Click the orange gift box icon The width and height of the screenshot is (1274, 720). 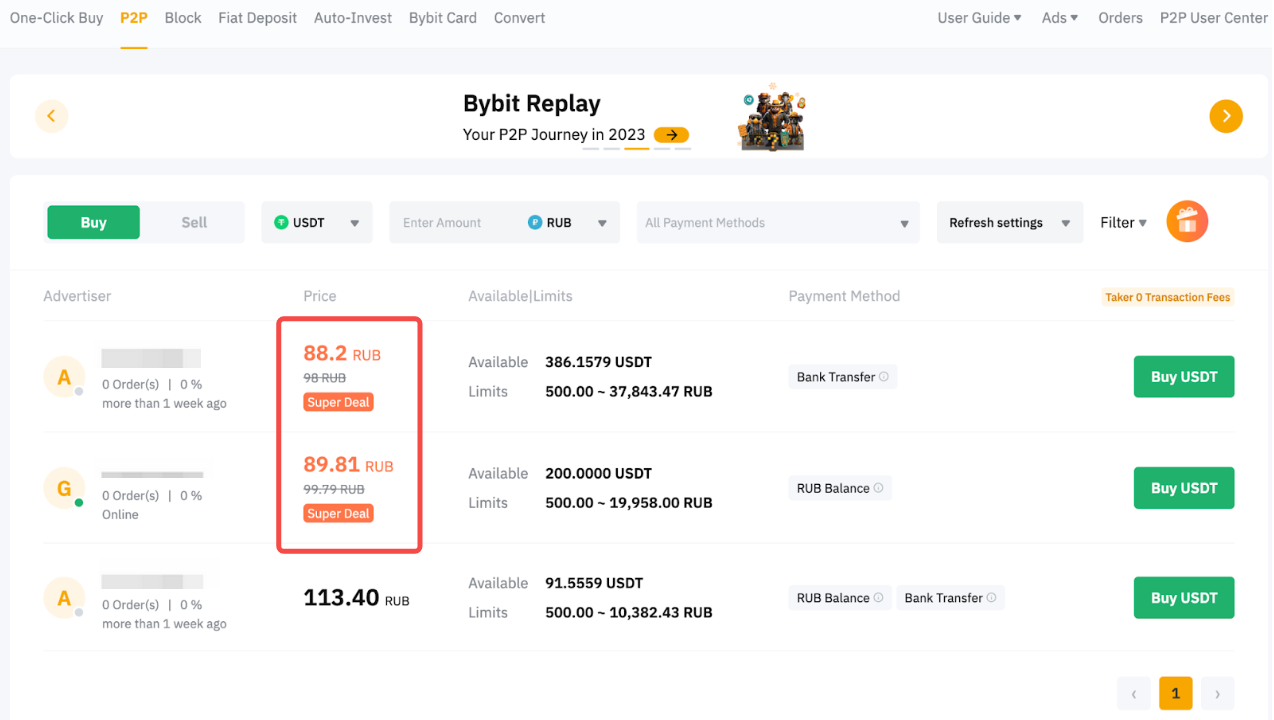pos(1187,222)
